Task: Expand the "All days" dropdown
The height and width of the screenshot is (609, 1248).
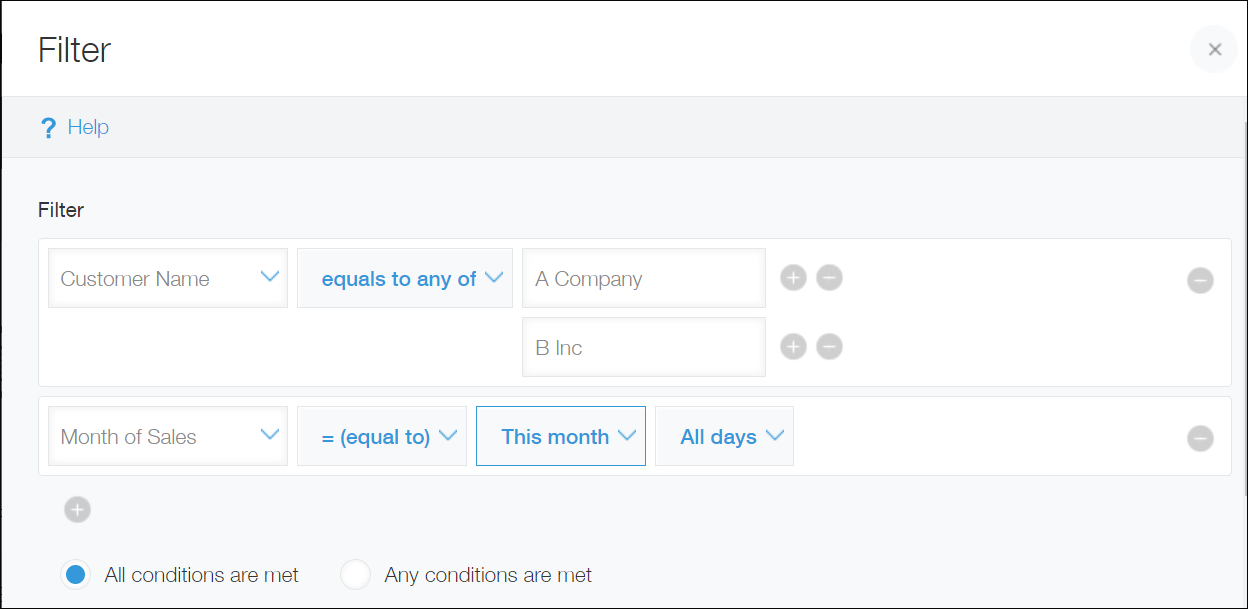Action: tap(724, 436)
